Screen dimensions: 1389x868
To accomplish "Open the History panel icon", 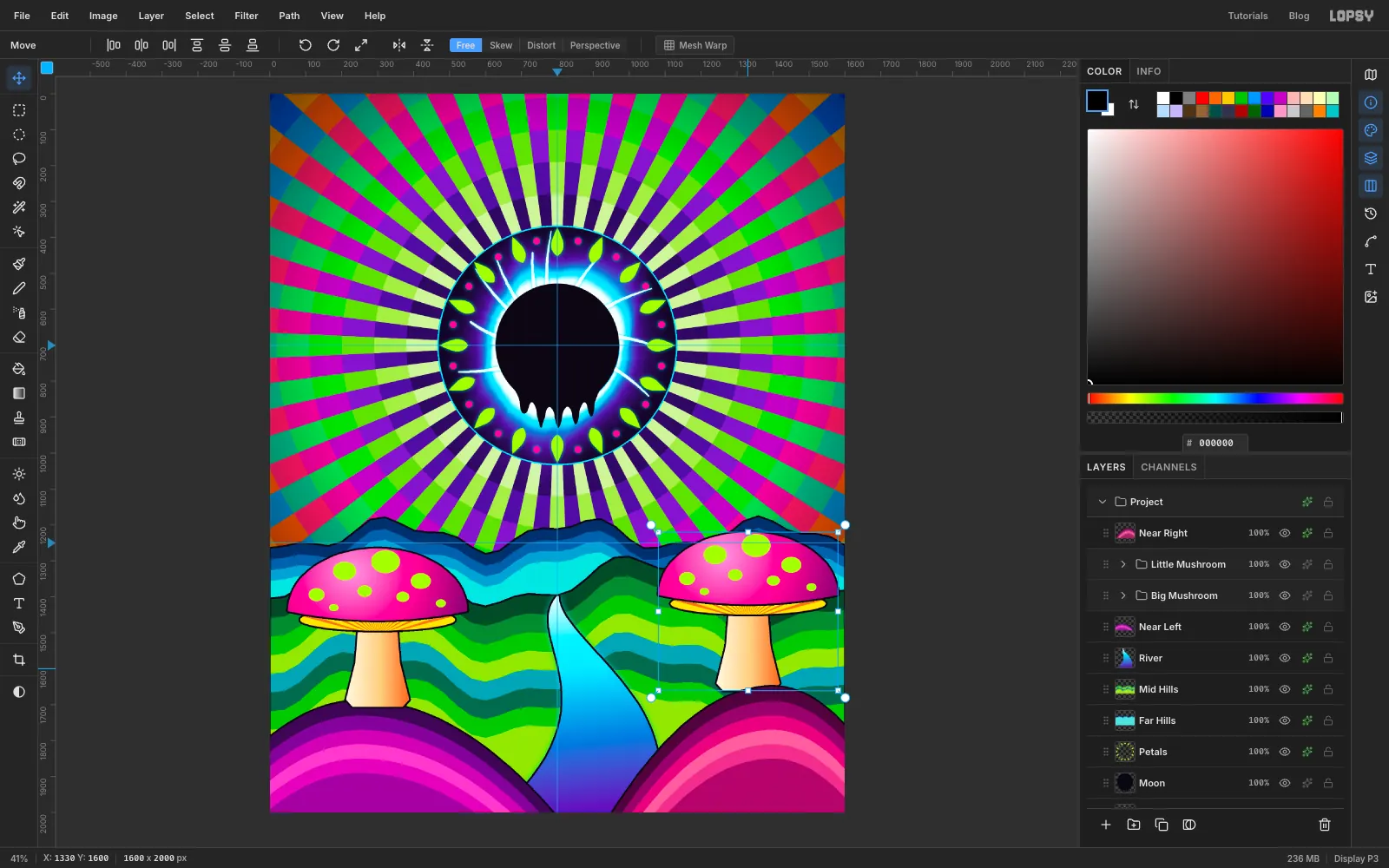I will coord(1371,214).
